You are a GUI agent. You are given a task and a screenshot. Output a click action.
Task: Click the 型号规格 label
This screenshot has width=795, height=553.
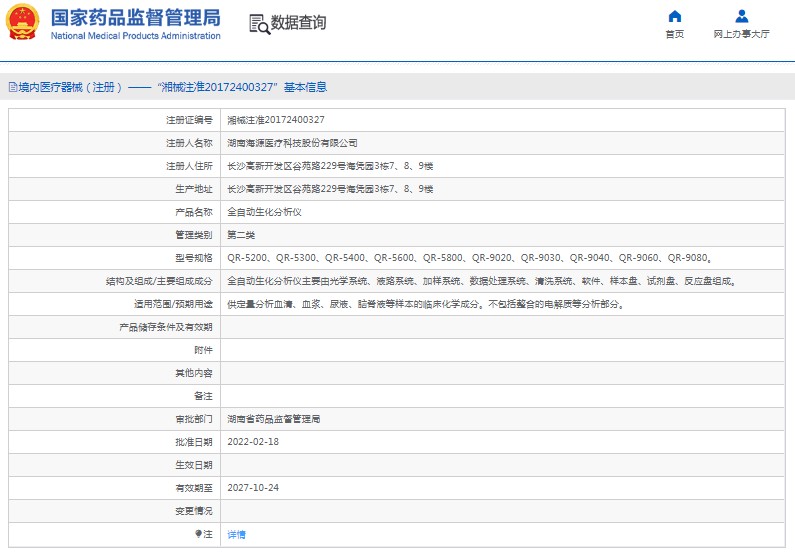pyautogui.click(x=194, y=258)
